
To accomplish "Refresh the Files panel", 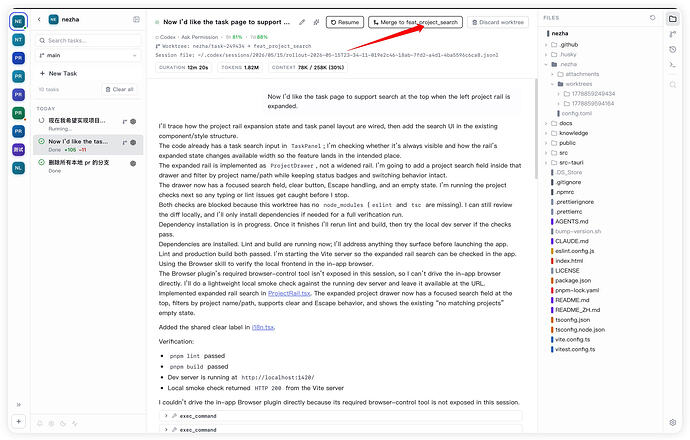I will (653, 18).
